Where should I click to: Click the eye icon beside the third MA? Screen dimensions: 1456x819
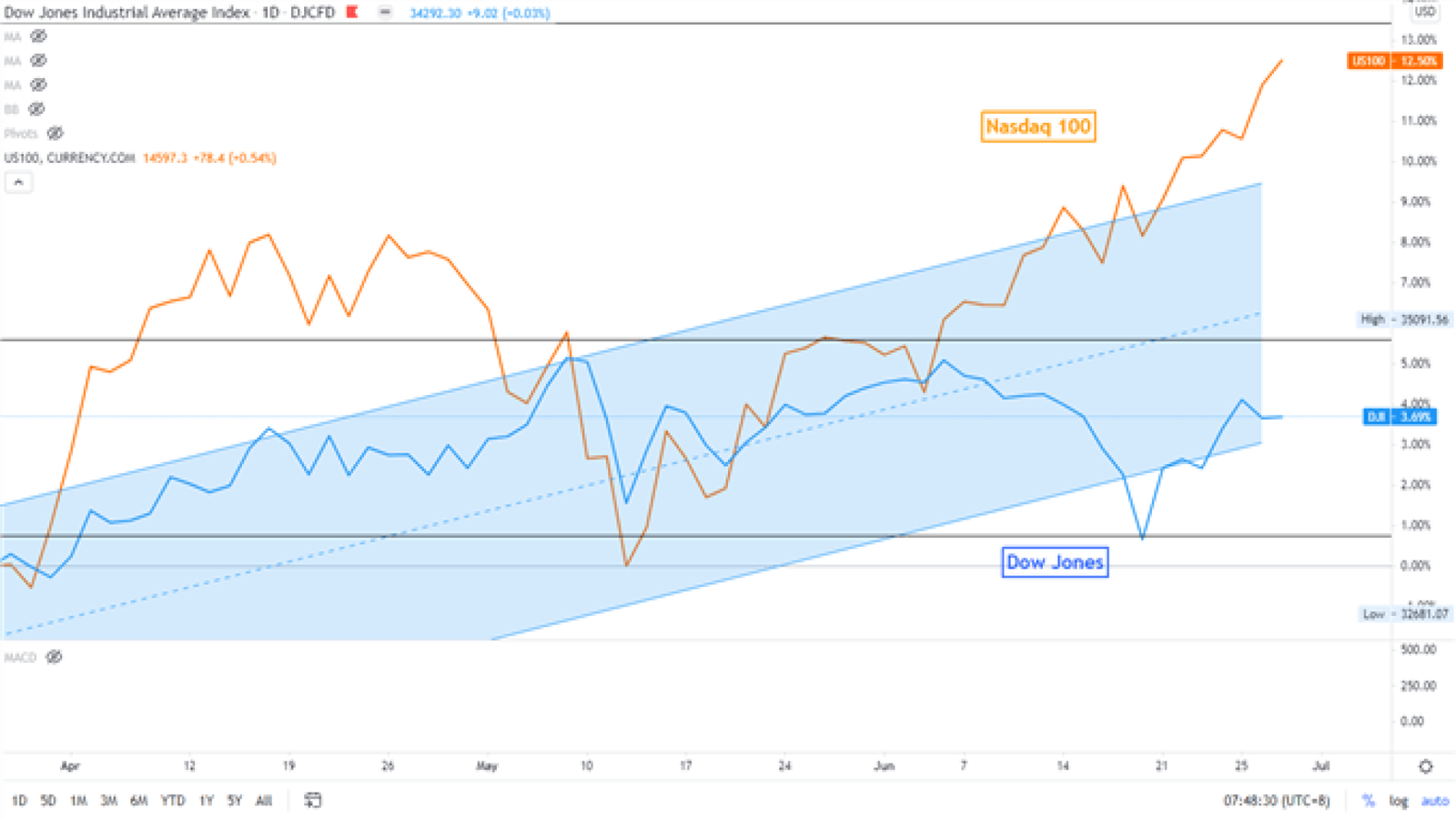pyautogui.click(x=38, y=85)
